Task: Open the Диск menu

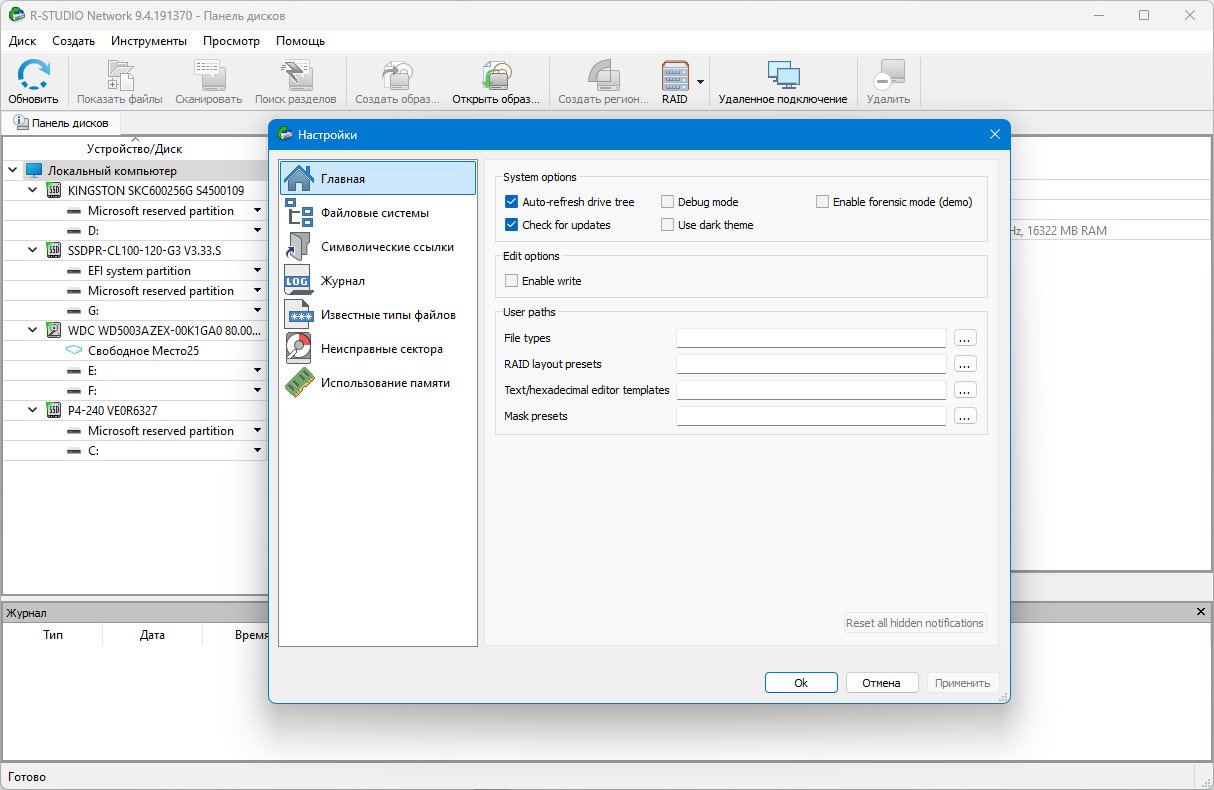Action: [x=22, y=41]
